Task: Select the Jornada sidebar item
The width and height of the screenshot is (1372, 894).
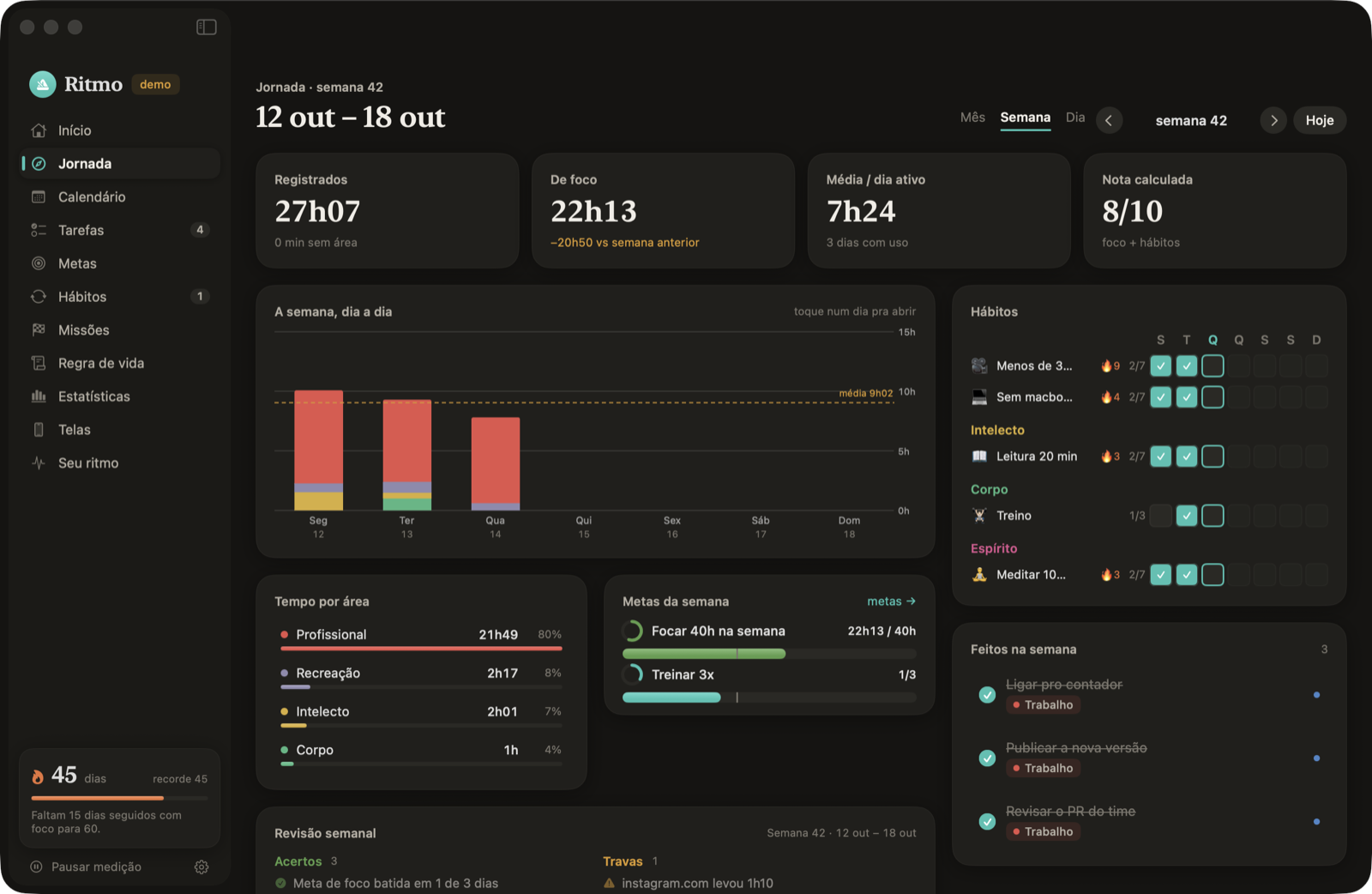Action: [121, 164]
